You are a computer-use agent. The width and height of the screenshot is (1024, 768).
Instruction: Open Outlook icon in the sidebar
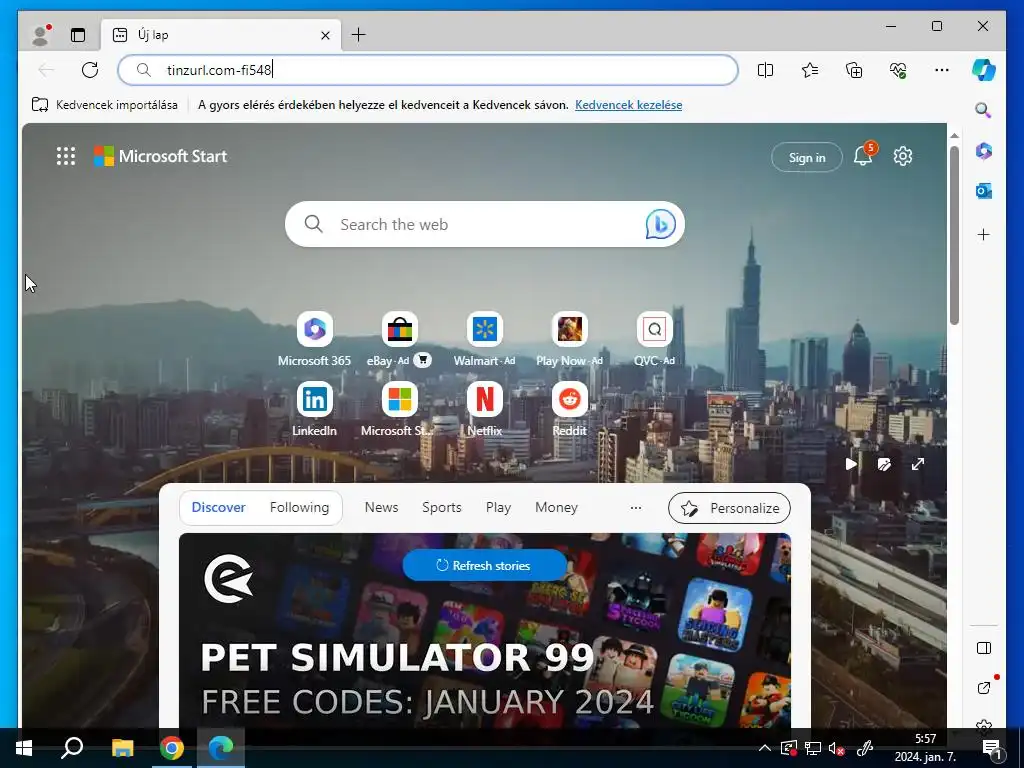point(984,191)
